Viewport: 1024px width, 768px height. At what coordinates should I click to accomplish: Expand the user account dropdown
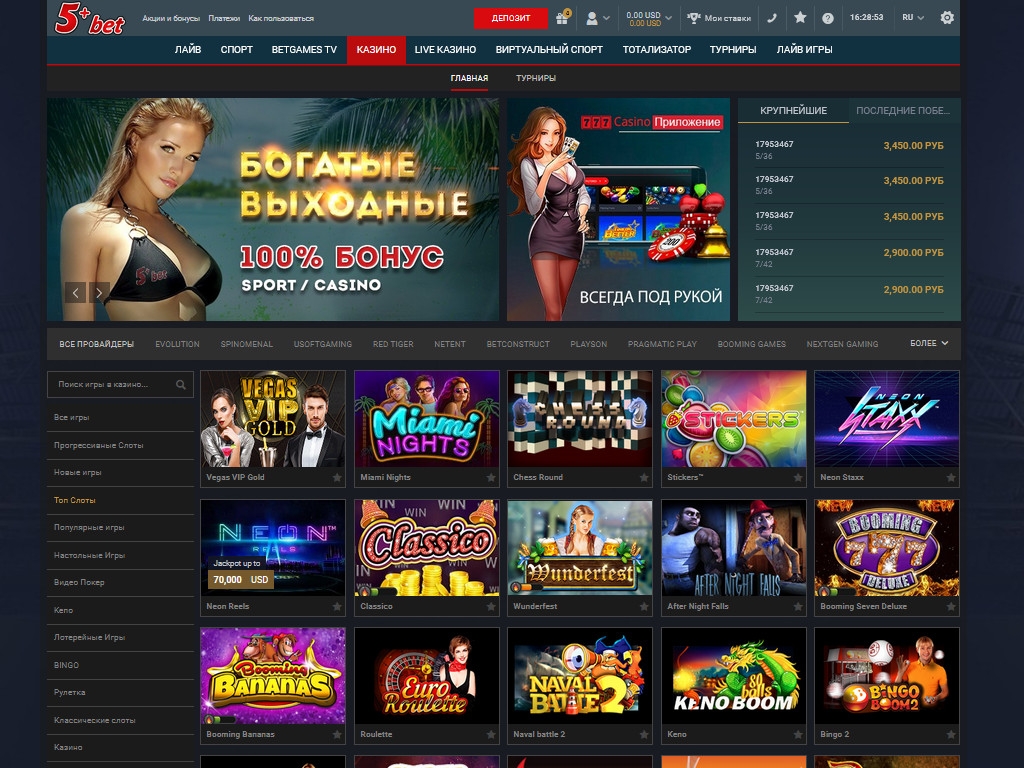point(598,18)
